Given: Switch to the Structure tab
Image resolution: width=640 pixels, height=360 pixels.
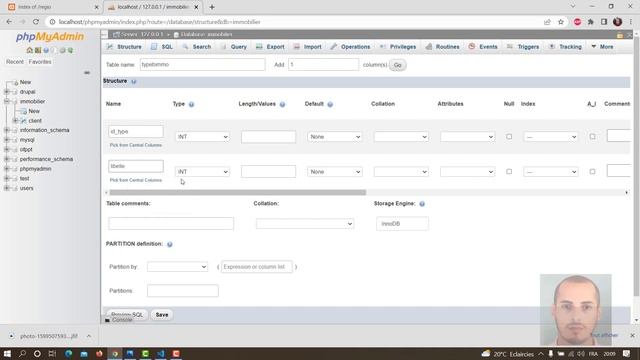Looking at the screenshot, I should 124,47.
